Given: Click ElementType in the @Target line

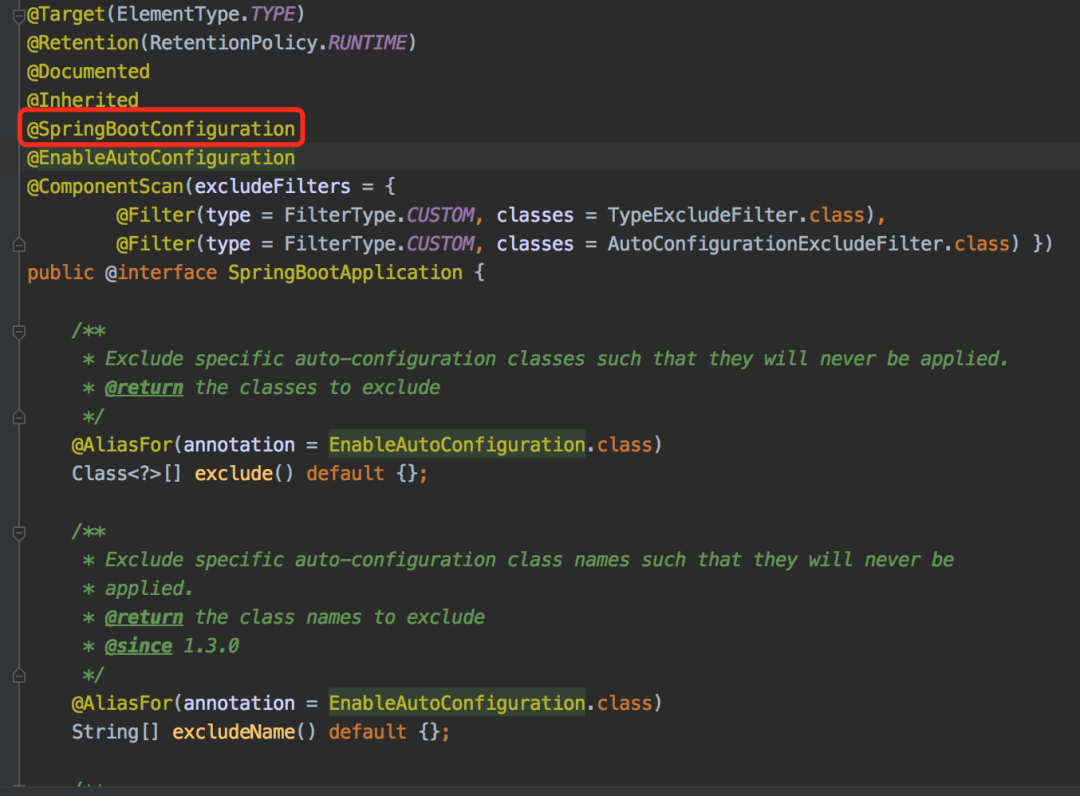Looking at the screenshot, I should pyautogui.click(x=178, y=14).
